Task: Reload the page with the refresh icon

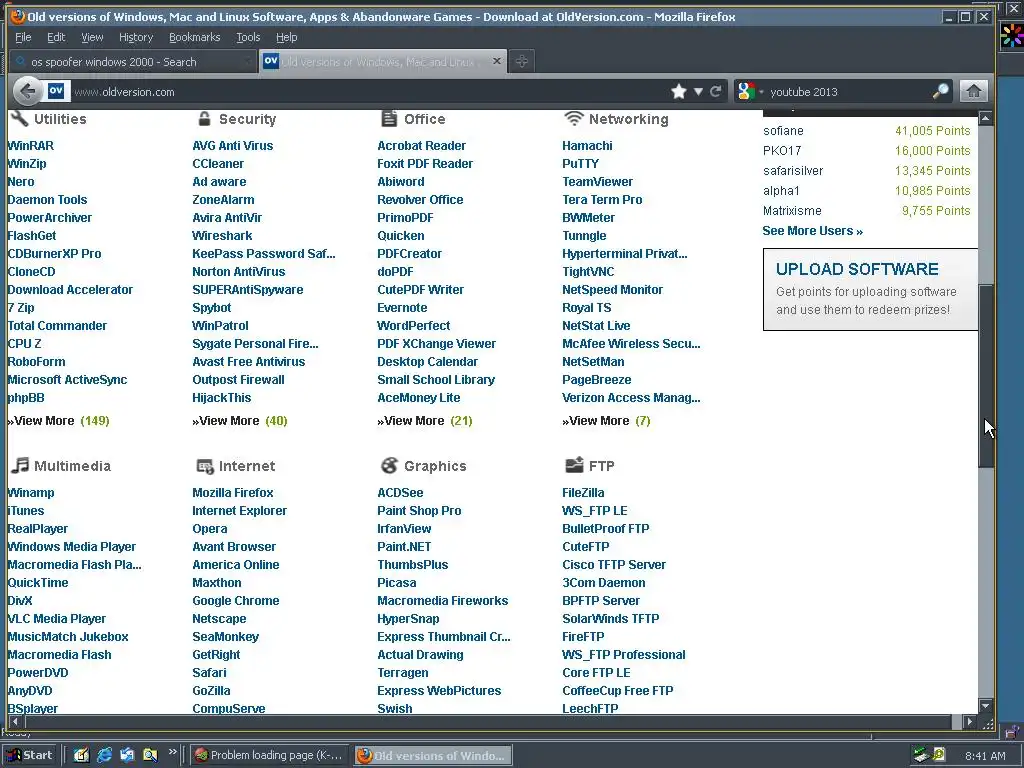Action: pos(716,91)
